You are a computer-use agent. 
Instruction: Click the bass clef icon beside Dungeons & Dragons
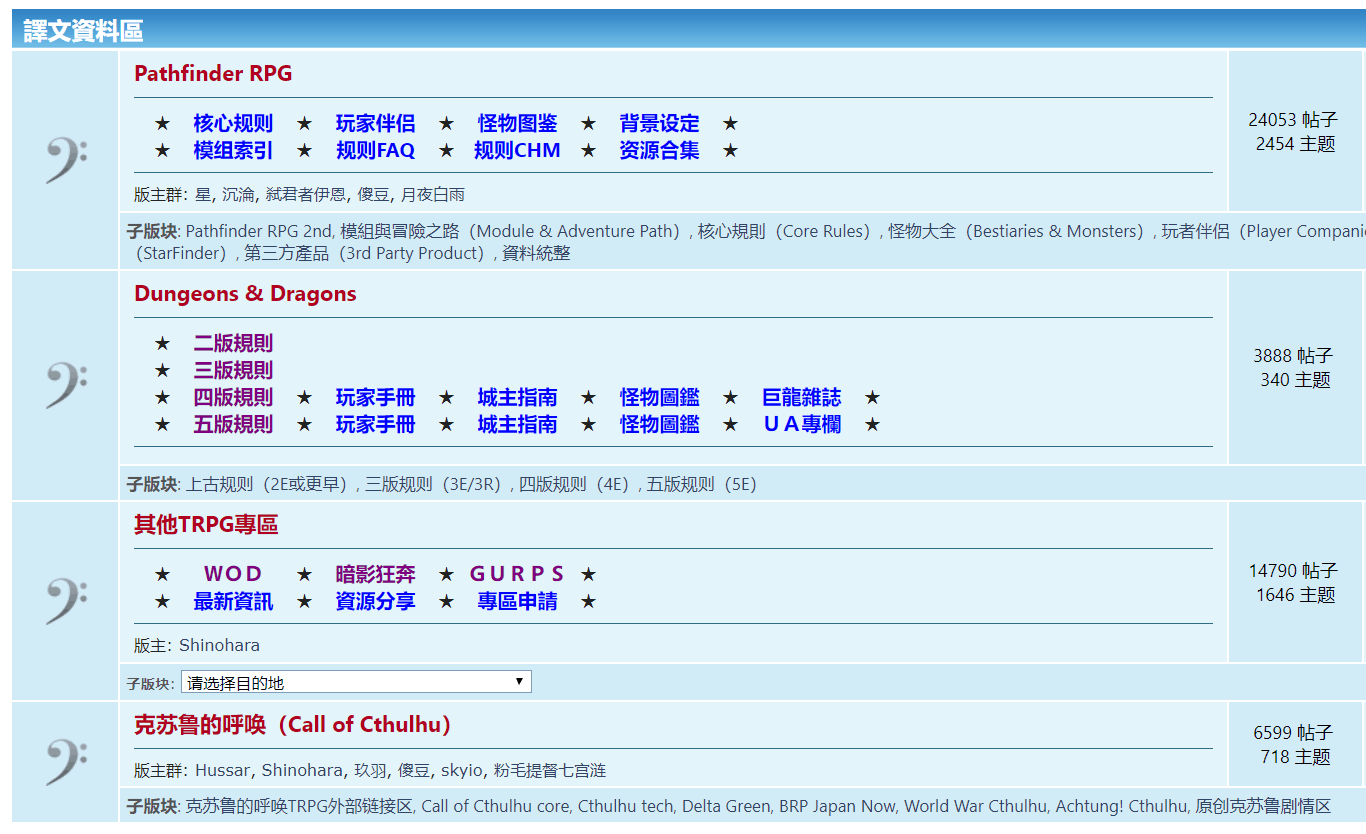pos(66,385)
